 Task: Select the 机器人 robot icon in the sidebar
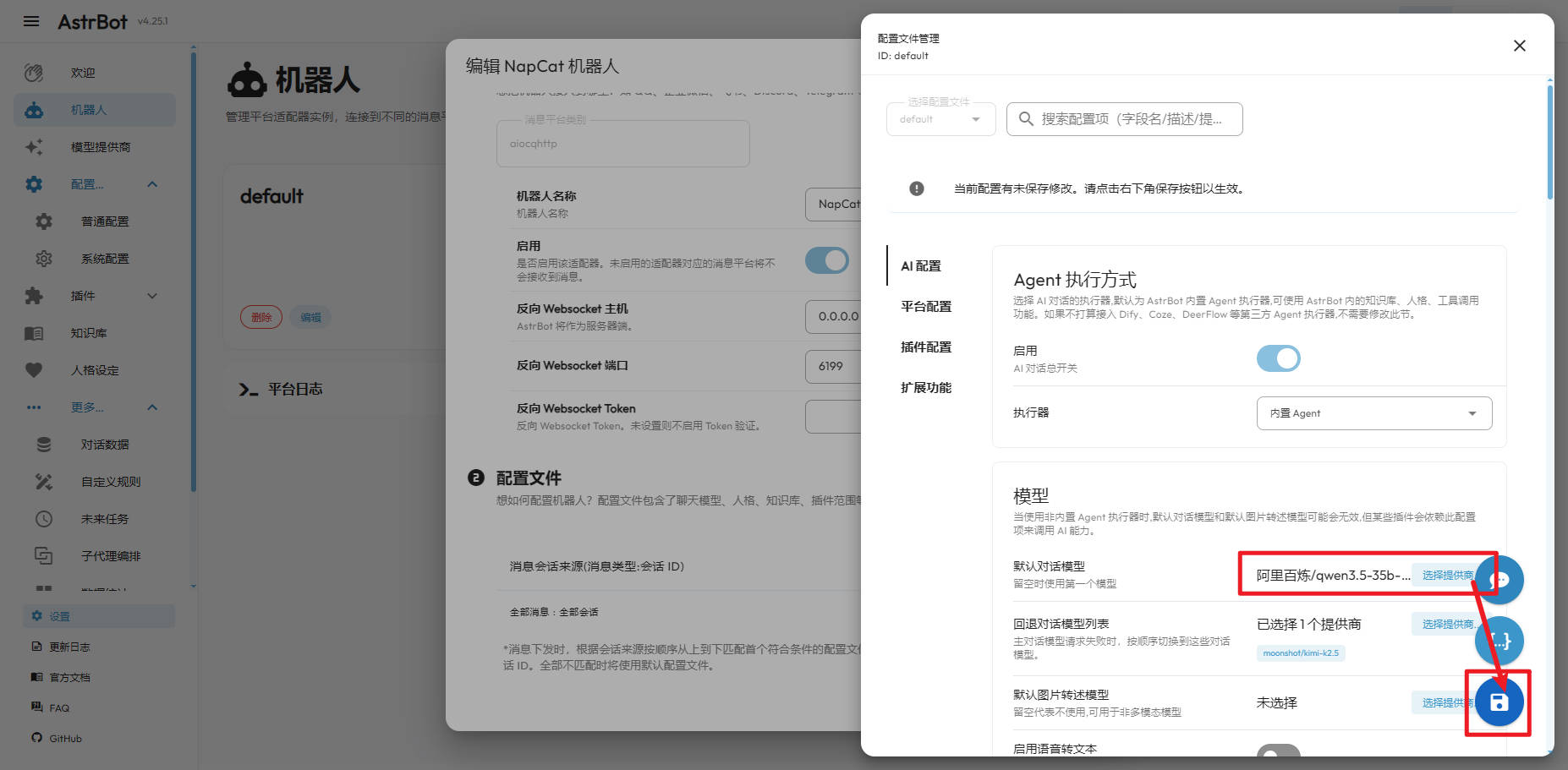coord(34,110)
